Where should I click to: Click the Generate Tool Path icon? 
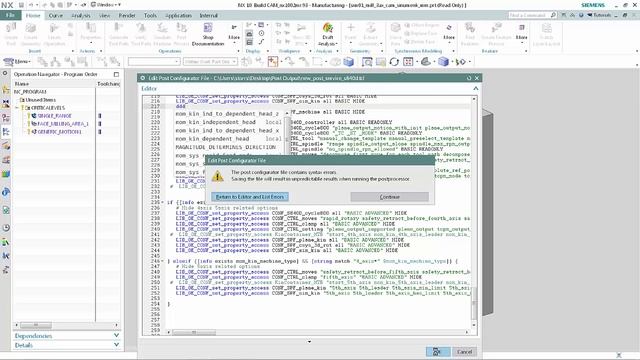point(118,34)
